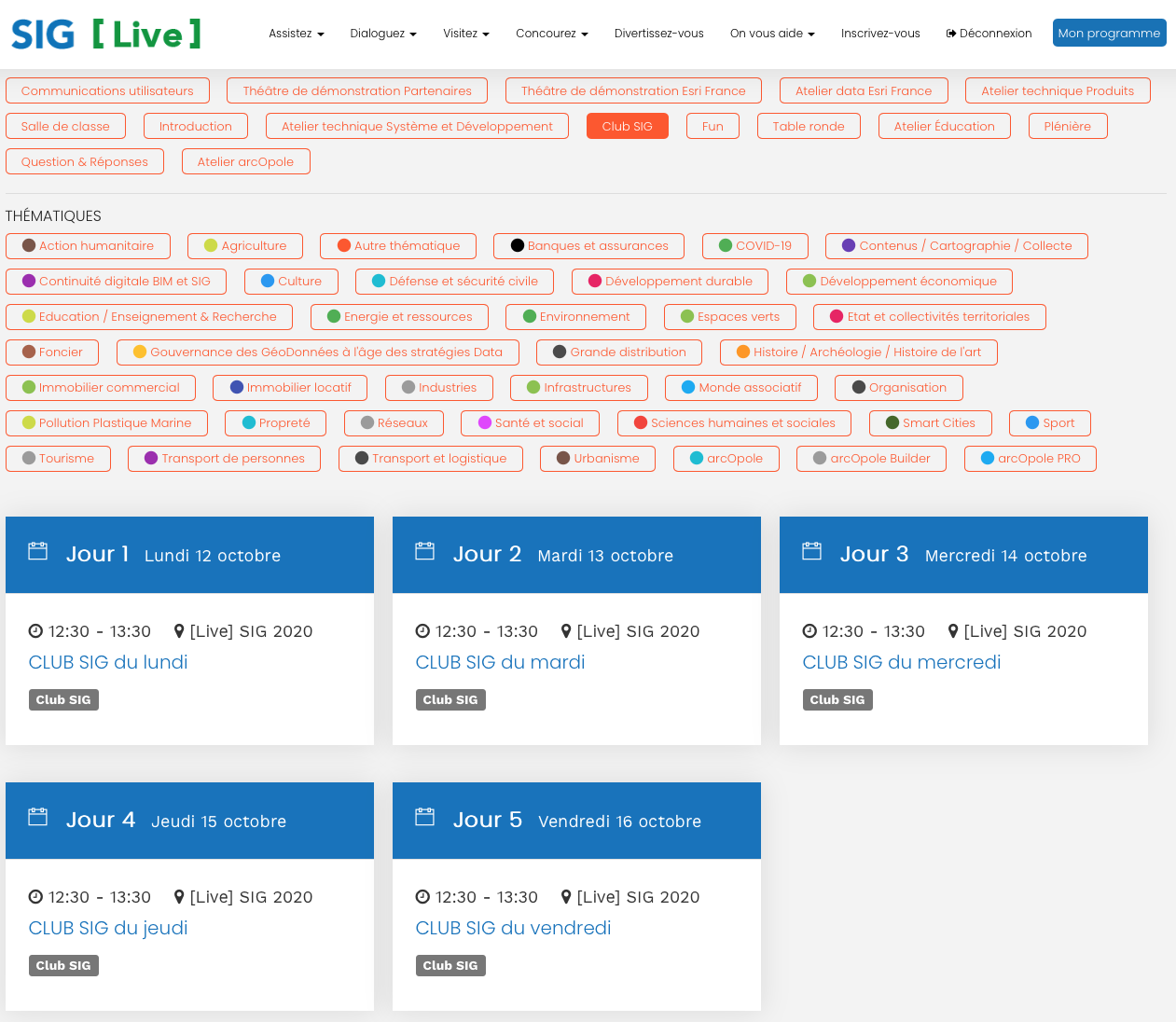Filter themes by Agriculture
Image resolution: width=1176 pixels, height=1022 pixels.
245,245
